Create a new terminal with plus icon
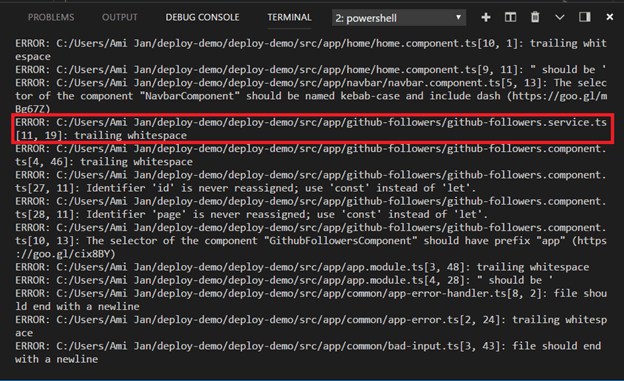Screen dimensions: 624x381 pos(486,17)
